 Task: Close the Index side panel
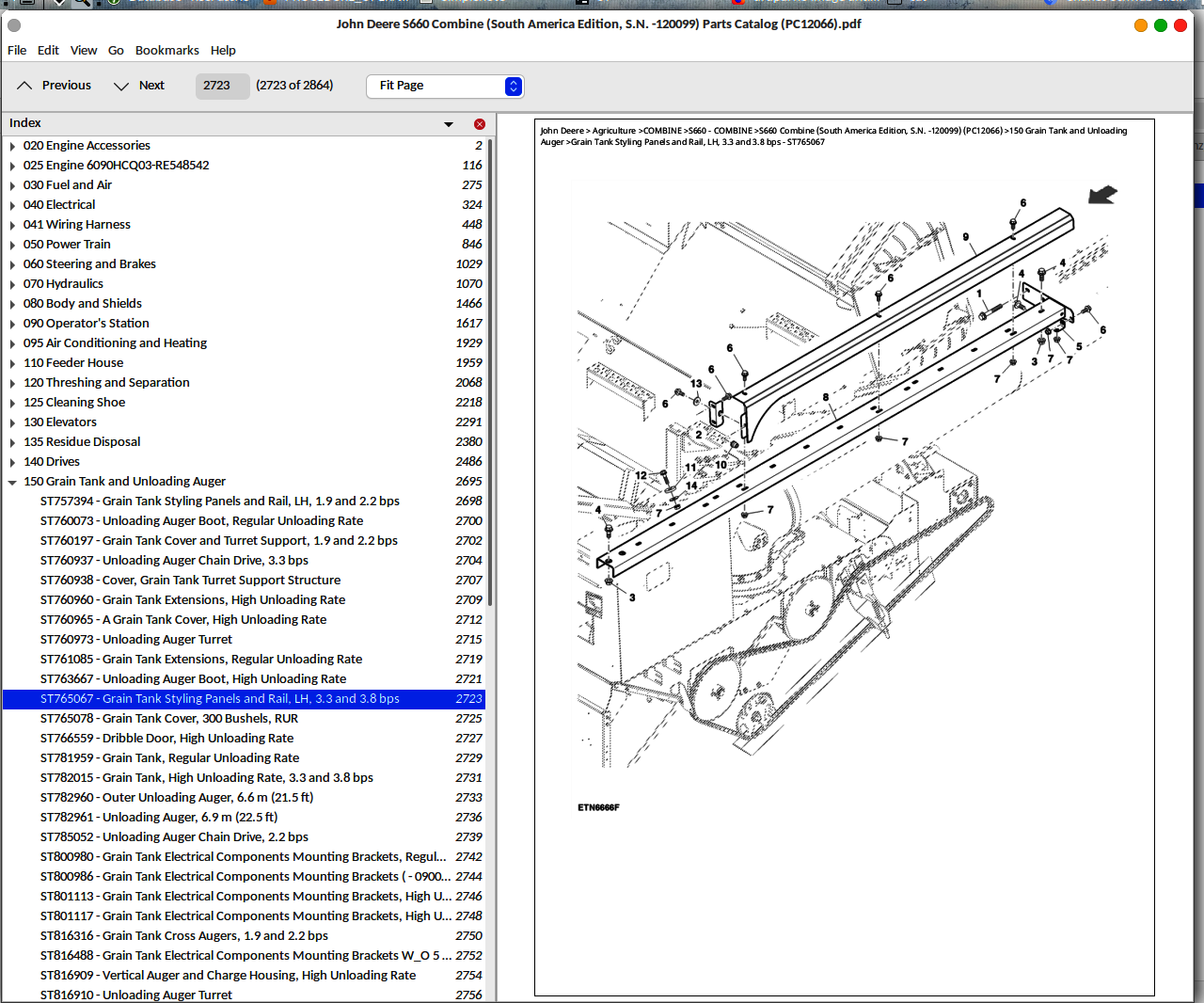point(480,124)
